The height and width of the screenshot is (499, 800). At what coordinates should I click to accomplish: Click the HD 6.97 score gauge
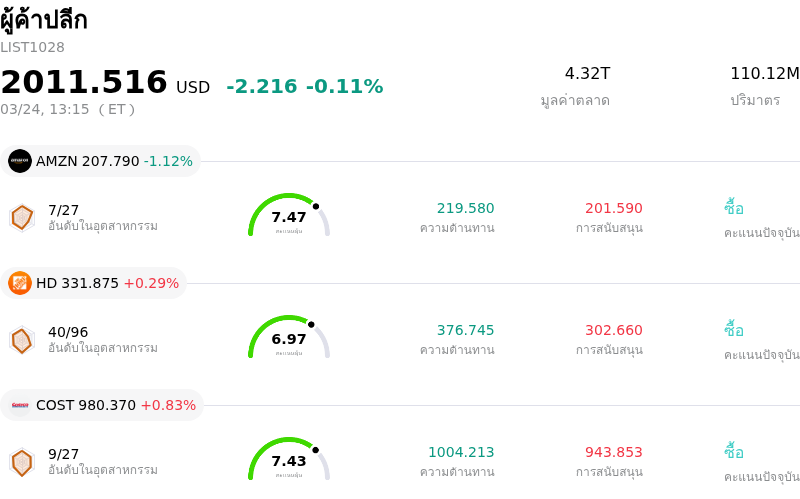(289, 338)
